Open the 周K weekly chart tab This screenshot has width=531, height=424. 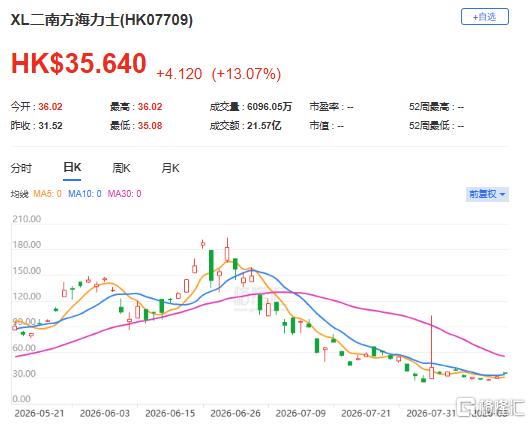click(x=121, y=168)
